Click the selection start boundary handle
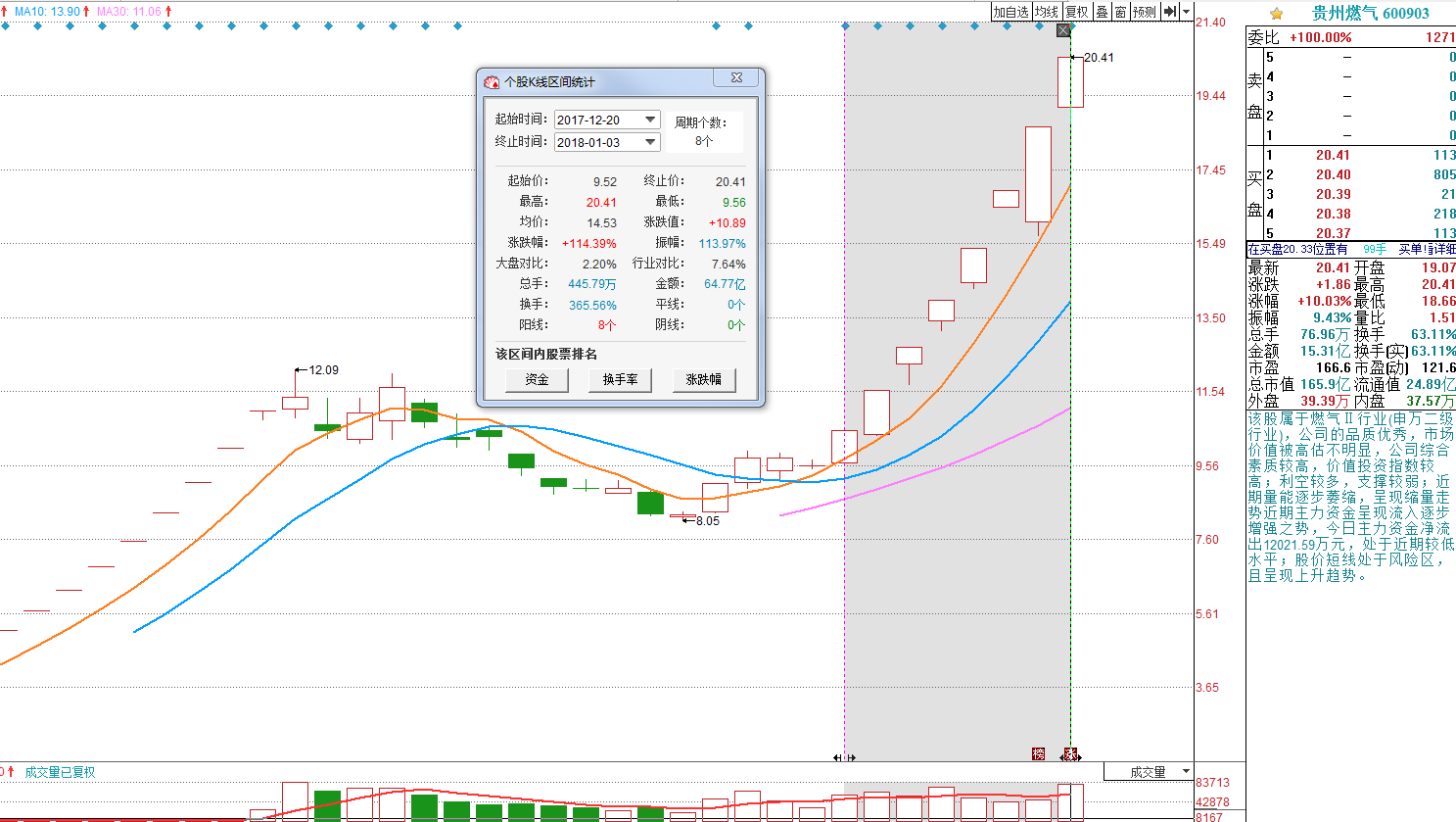Viewport: 1456px width, 822px height. coord(844,757)
